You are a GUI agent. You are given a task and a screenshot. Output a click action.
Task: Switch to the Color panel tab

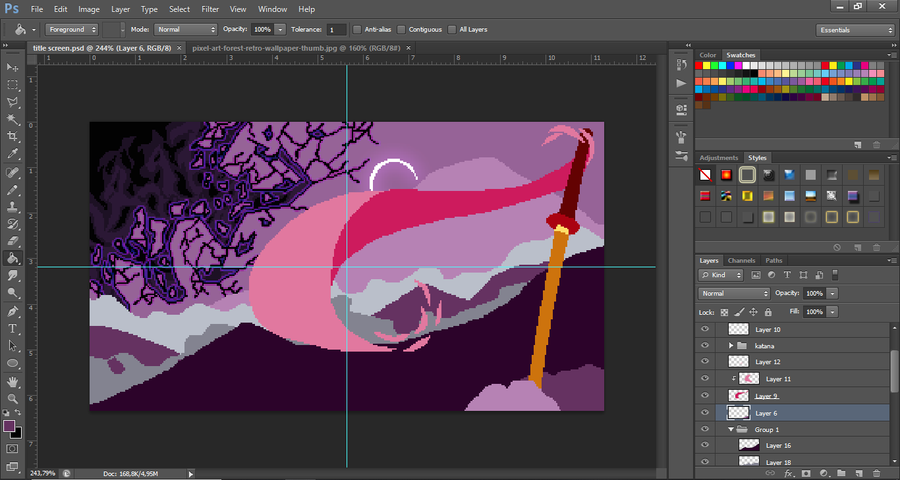click(x=707, y=55)
